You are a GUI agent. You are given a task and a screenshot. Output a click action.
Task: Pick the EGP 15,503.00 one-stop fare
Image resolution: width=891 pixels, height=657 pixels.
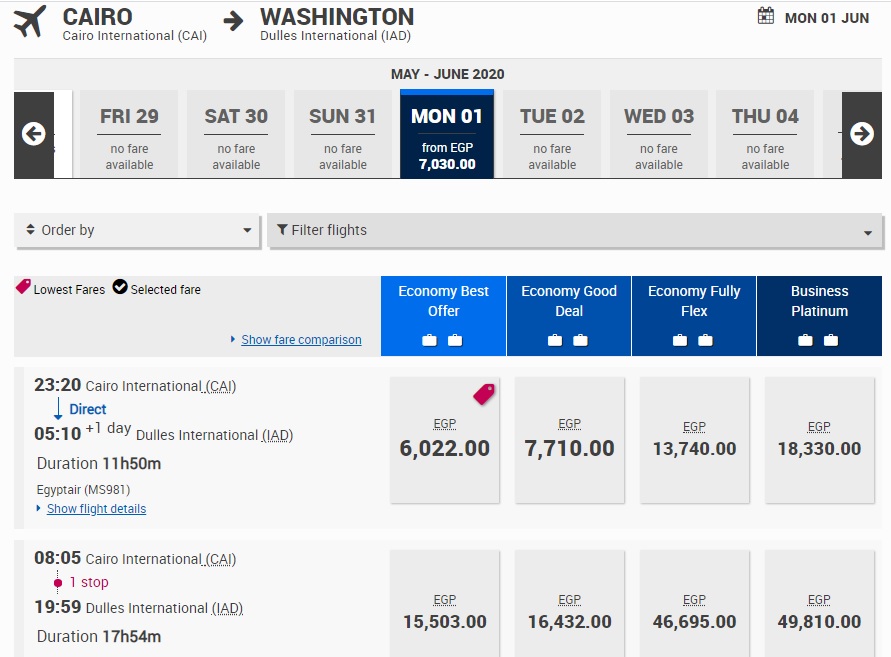(x=444, y=612)
